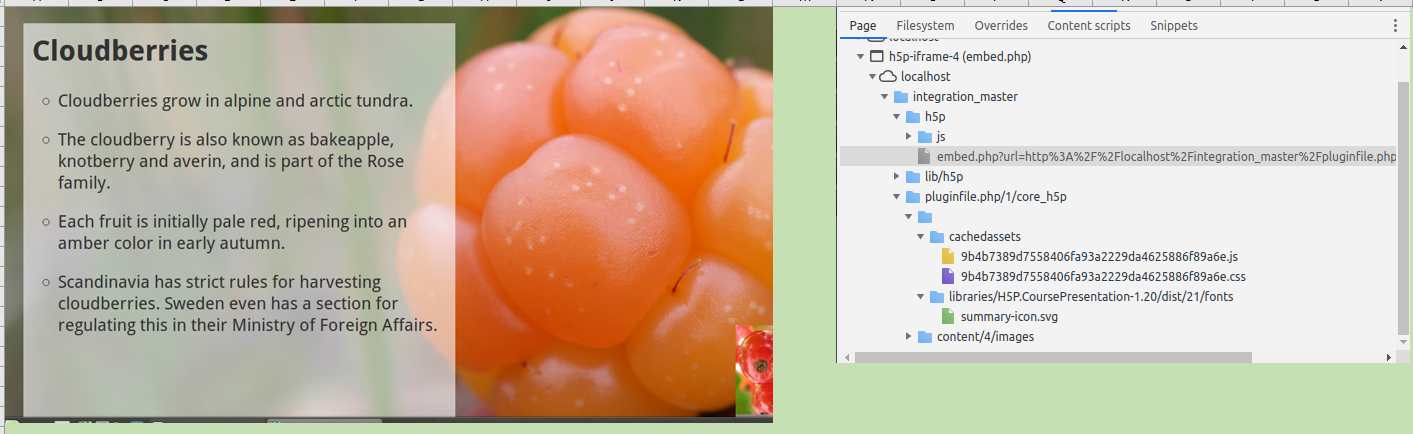This screenshot has height=434, width=1413.
Task: Click the h5p folder icon
Action: (912, 117)
